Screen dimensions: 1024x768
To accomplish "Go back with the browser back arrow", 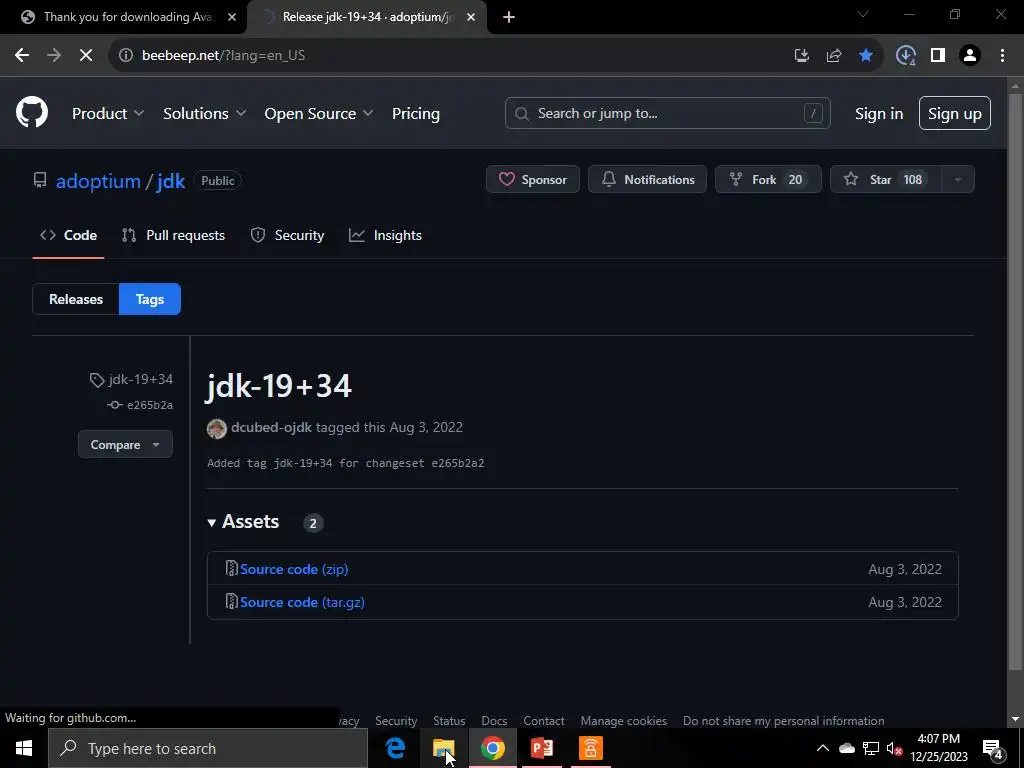I will (x=22, y=56).
